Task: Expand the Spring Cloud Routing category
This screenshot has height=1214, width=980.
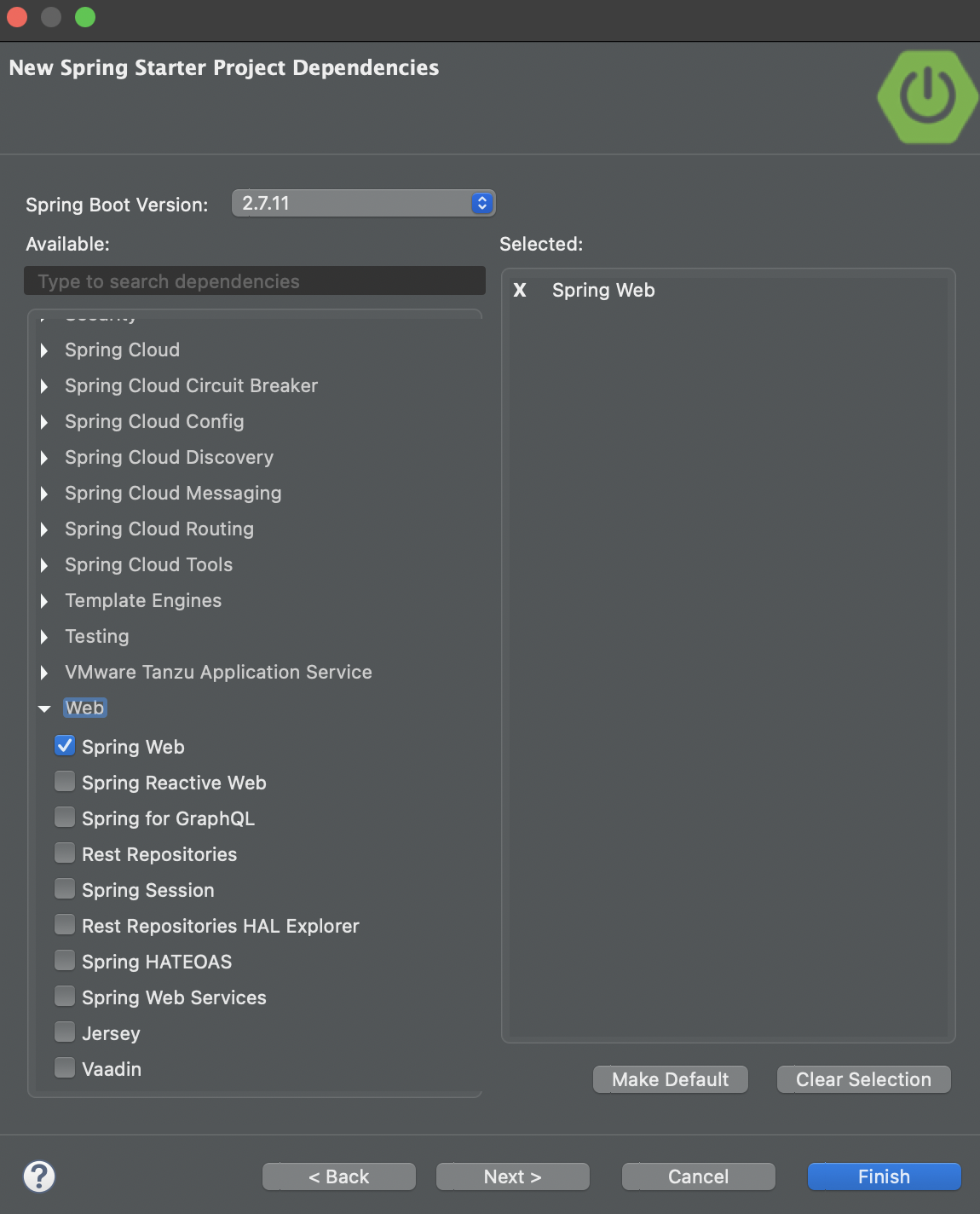Action: [44, 529]
